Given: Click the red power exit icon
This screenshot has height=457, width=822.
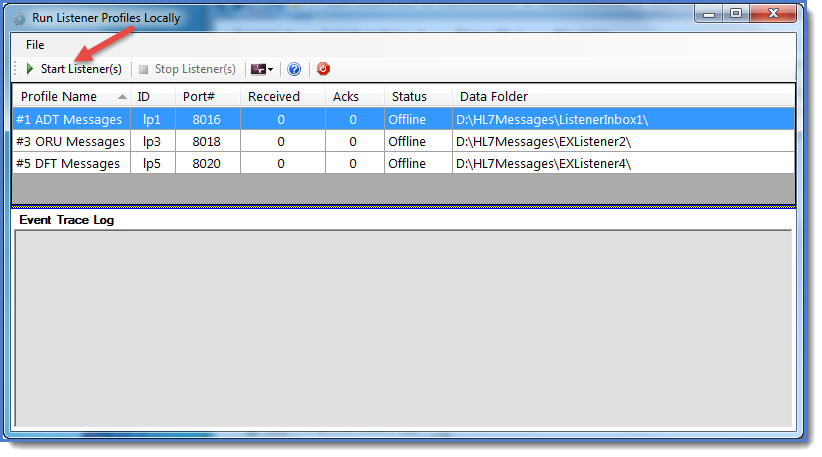Looking at the screenshot, I should (323, 69).
